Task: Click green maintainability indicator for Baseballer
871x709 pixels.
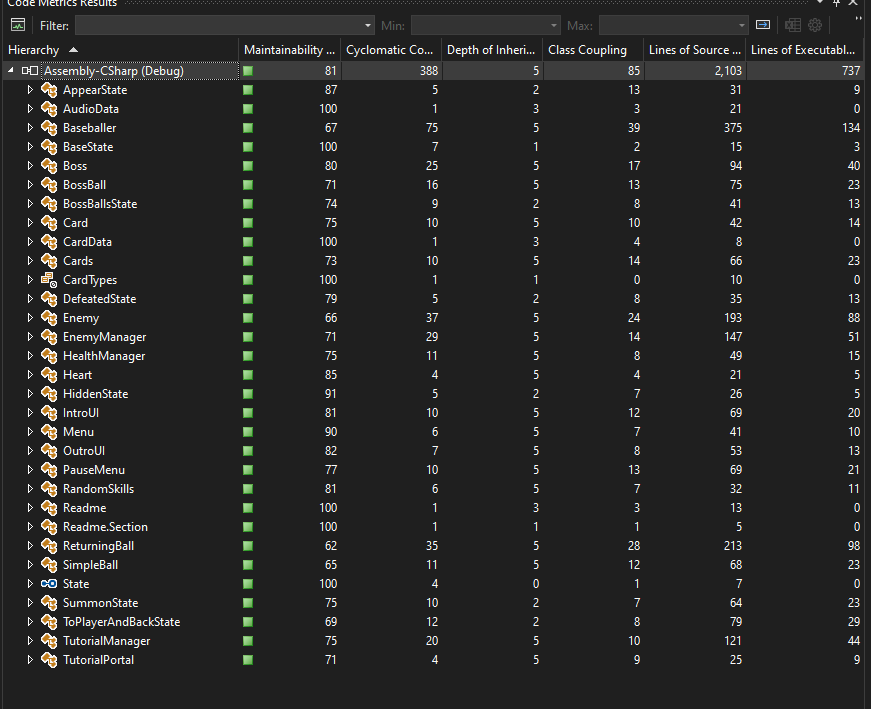Action: click(x=248, y=128)
